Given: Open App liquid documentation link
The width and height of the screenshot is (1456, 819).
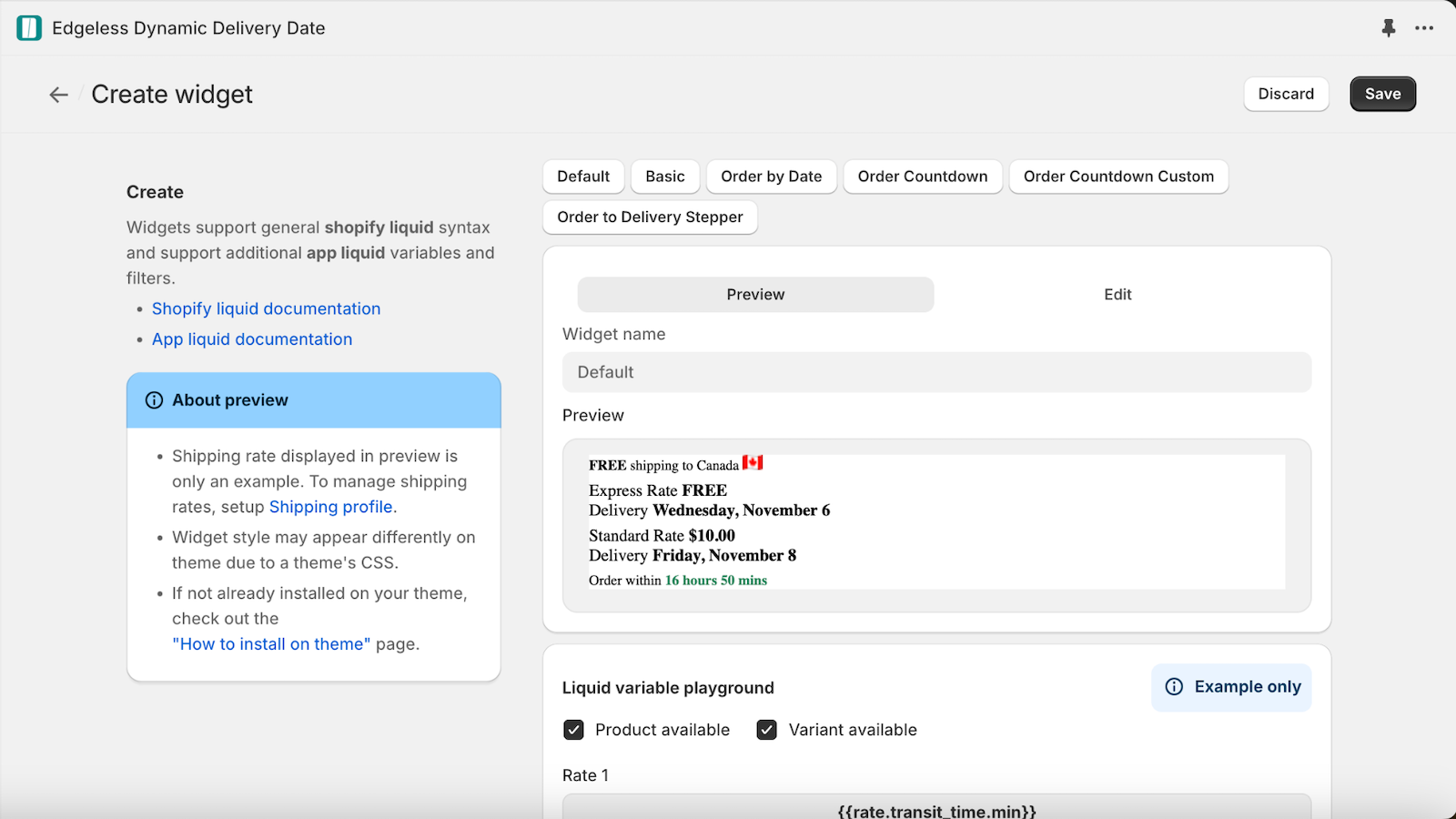Looking at the screenshot, I should tap(252, 339).
